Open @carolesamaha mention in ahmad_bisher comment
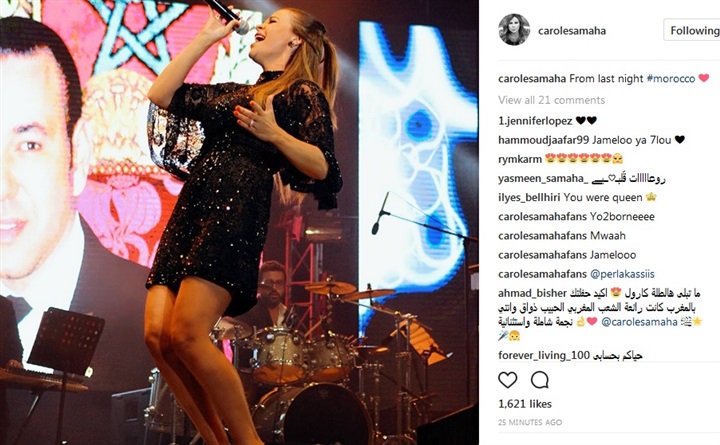 click(x=639, y=322)
